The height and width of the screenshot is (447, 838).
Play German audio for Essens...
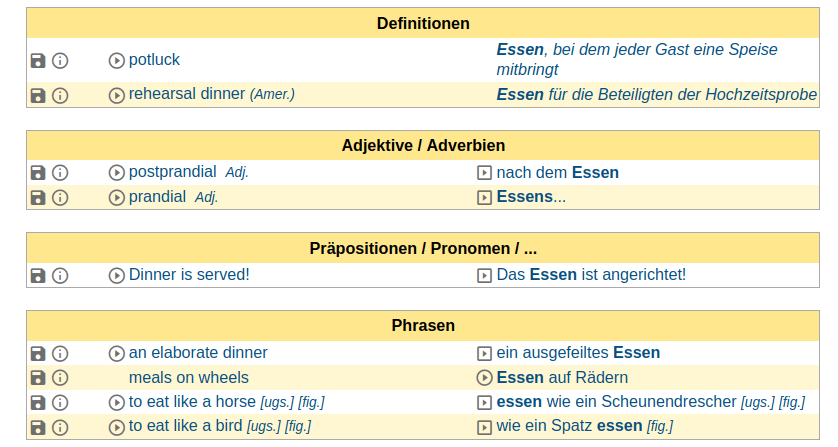point(485,197)
